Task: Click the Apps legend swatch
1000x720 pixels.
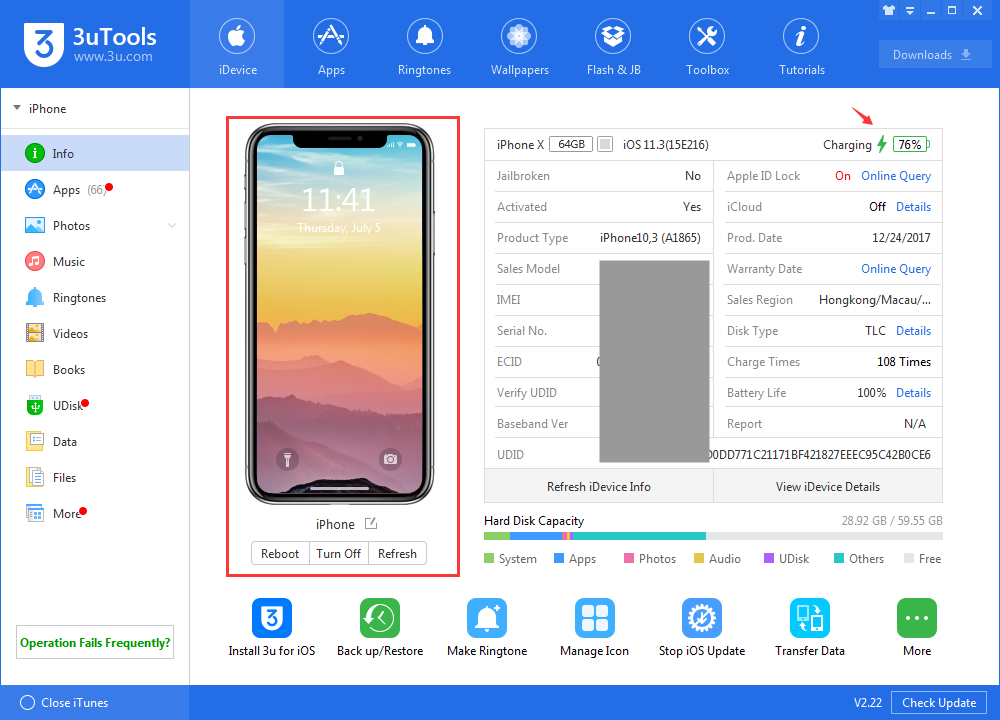Action: [559, 559]
